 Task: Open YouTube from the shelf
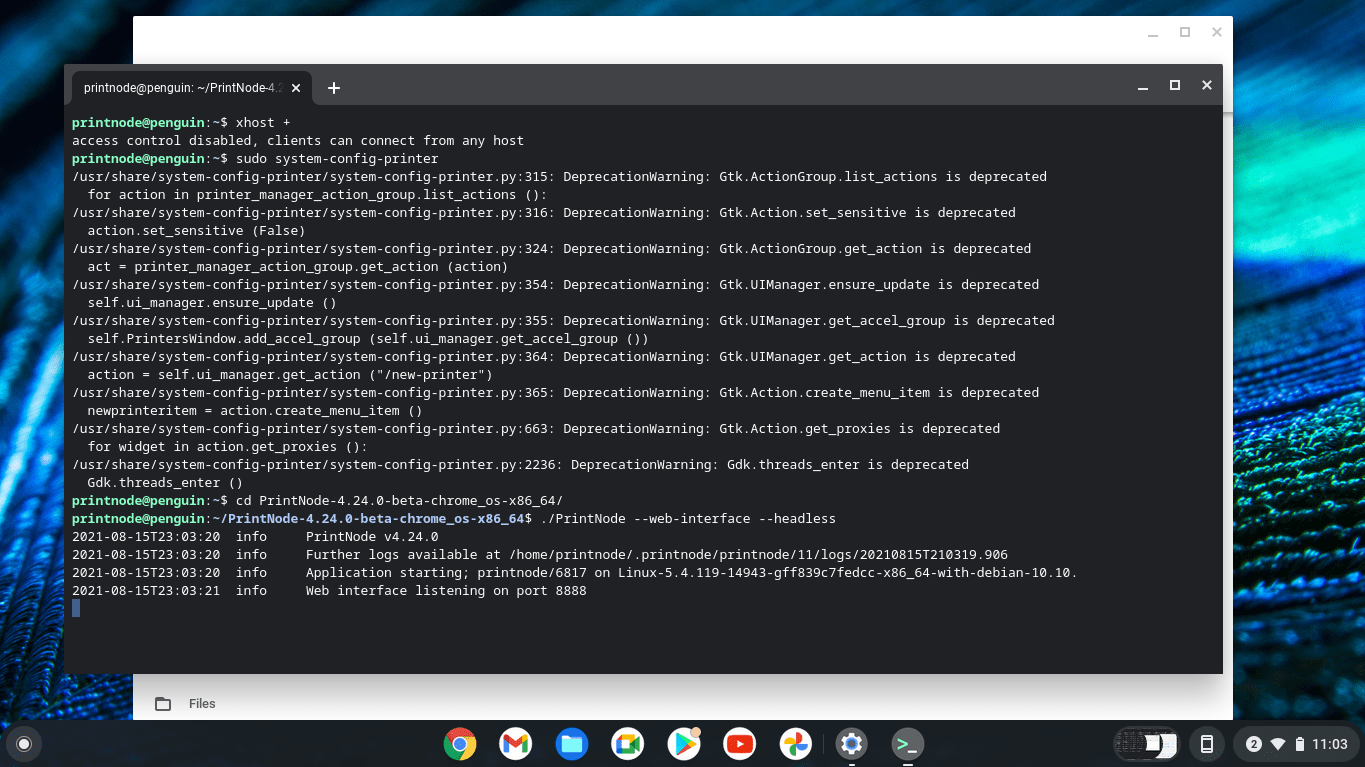(x=740, y=744)
